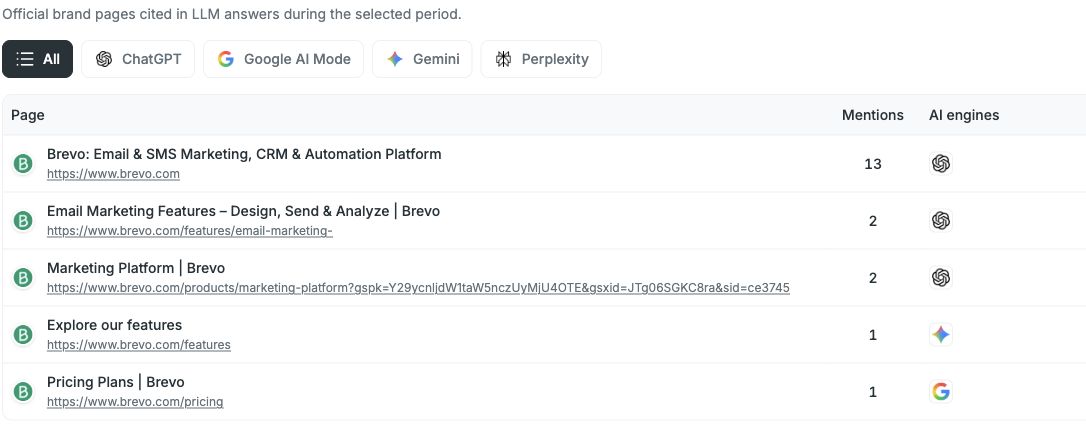Click the 'Explore our features' title
This screenshot has width=1086, height=424.
(x=114, y=325)
